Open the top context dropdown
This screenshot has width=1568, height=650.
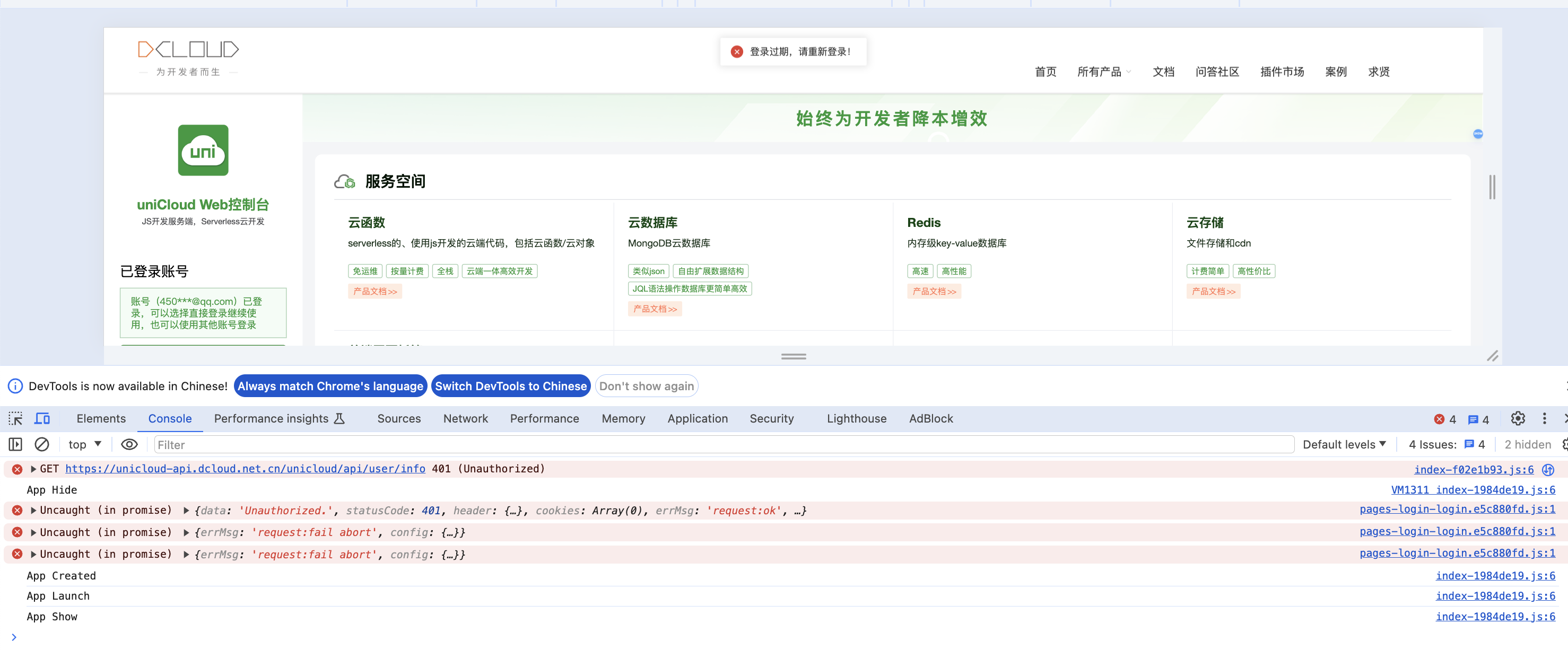pyautogui.click(x=85, y=445)
